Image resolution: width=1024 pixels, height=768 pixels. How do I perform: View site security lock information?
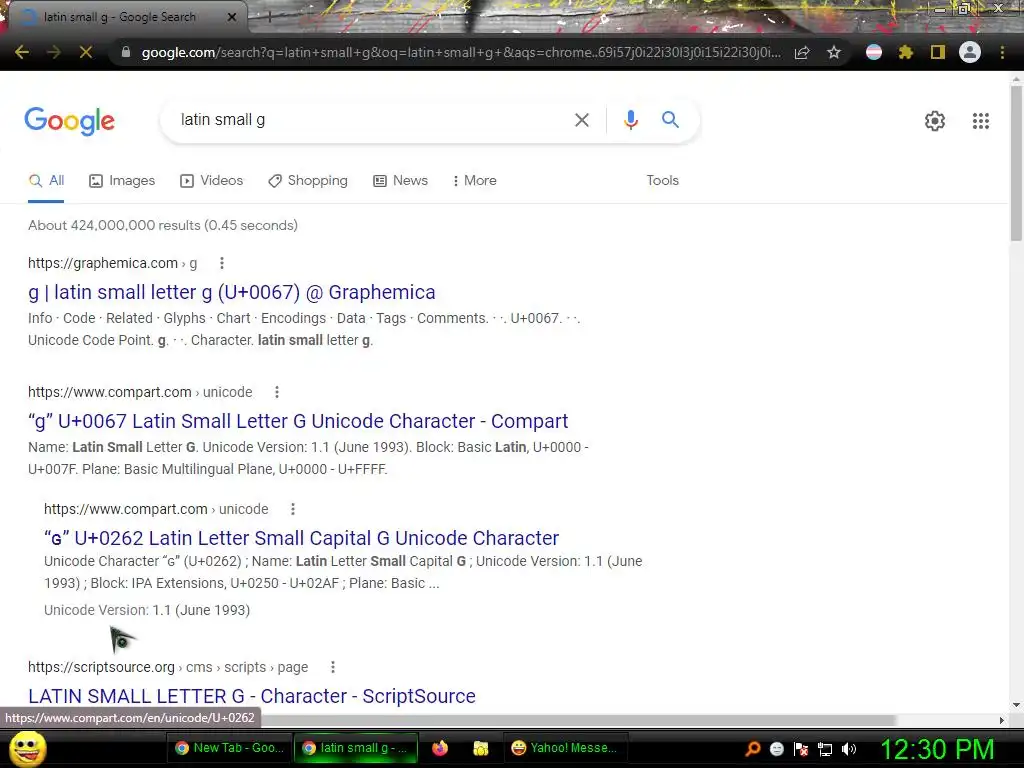(126, 52)
